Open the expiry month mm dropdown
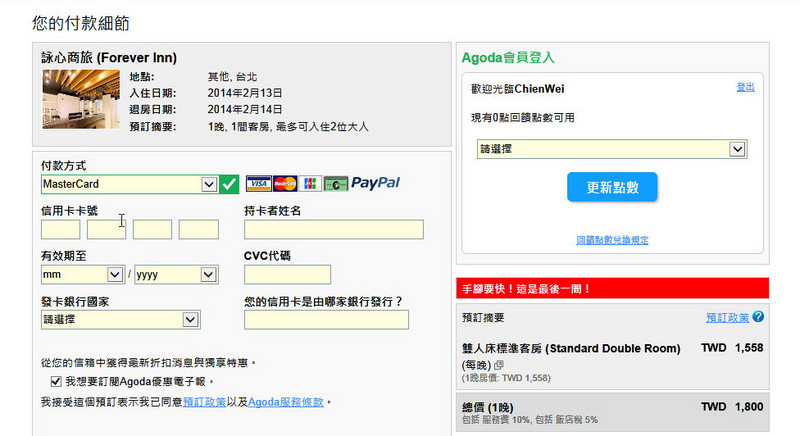800x436 pixels. 83,275
